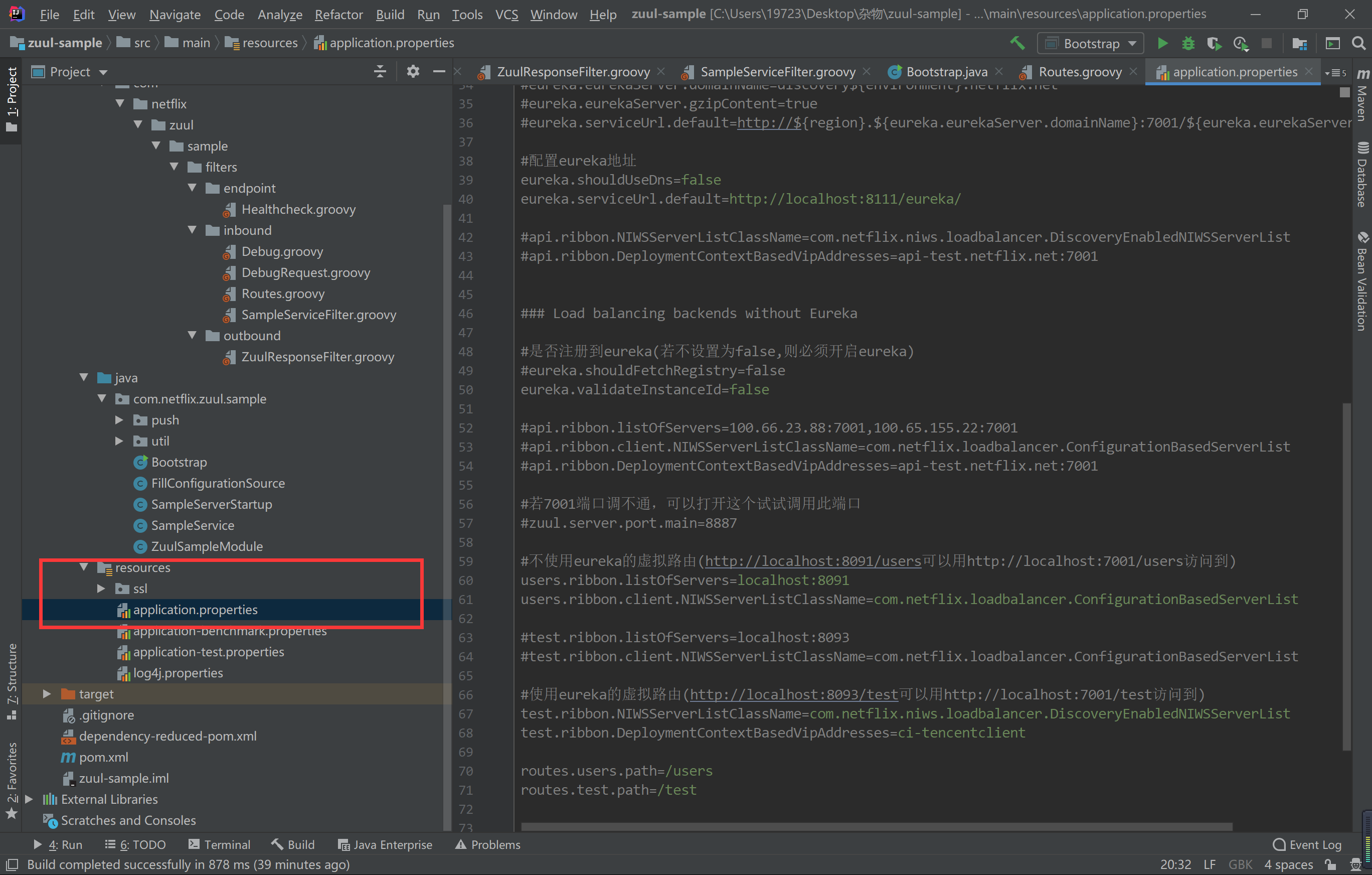Open the Terminal tool window
1372x875 pixels.
(219, 844)
